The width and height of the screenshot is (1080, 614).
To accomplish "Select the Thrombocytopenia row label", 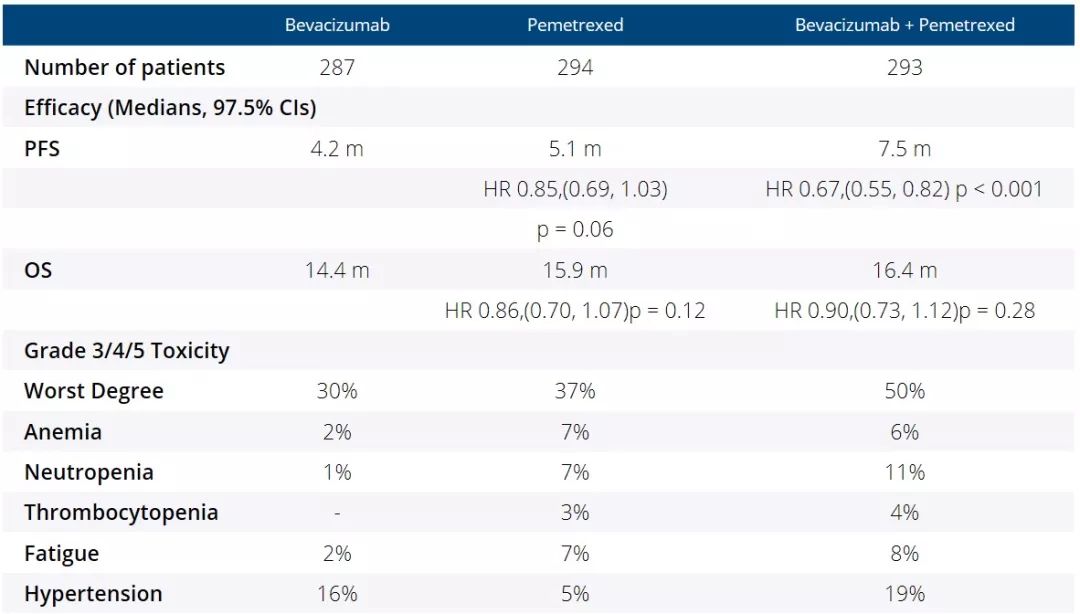I will pos(121,513).
